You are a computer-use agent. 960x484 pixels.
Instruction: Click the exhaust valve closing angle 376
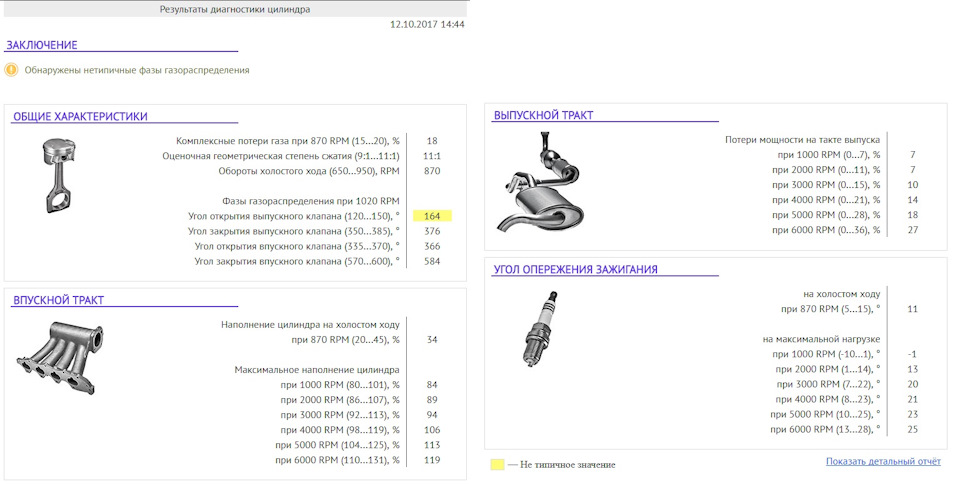click(x=432, y=231)
